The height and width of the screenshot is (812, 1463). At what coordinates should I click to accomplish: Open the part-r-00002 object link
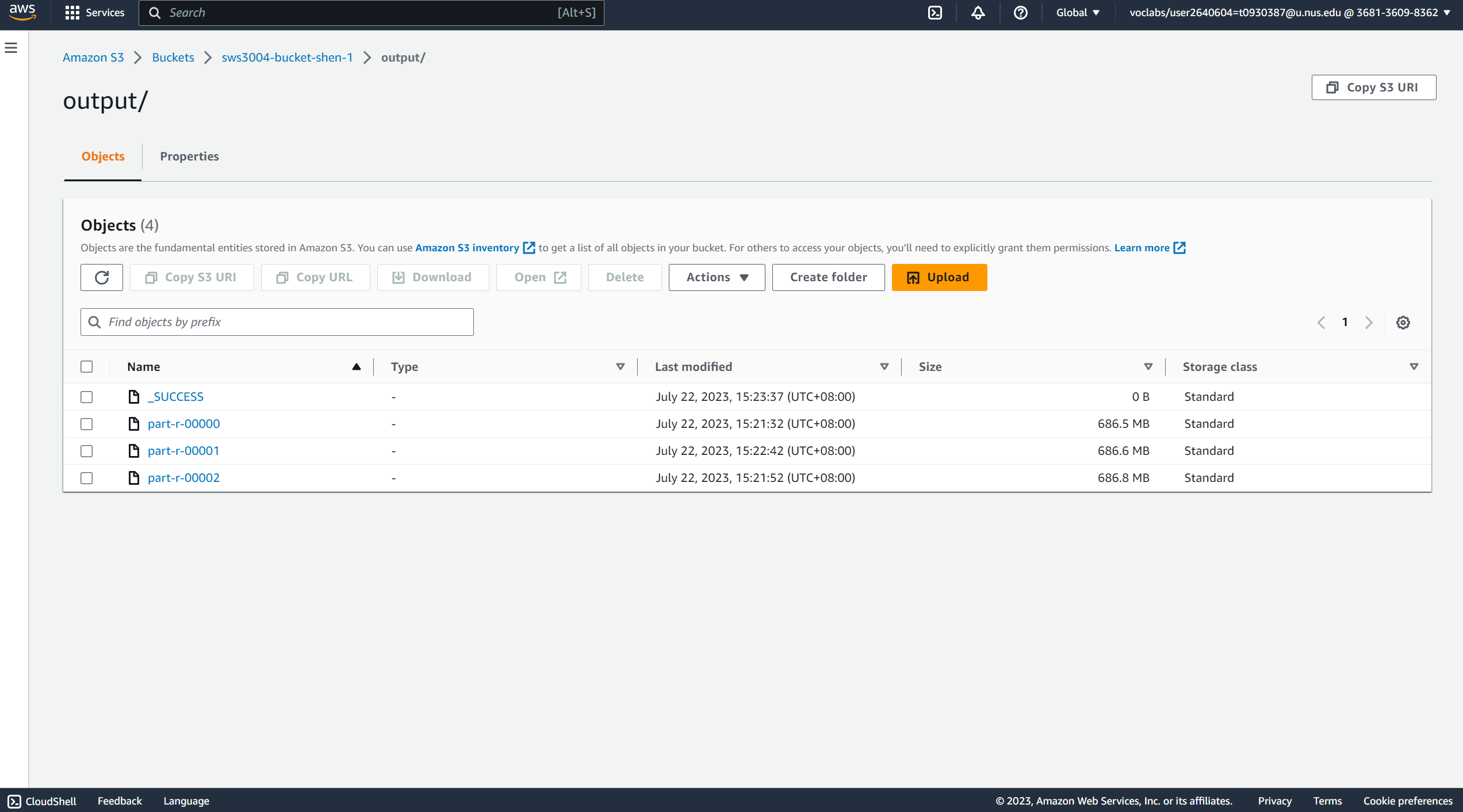tap(183, 478)
